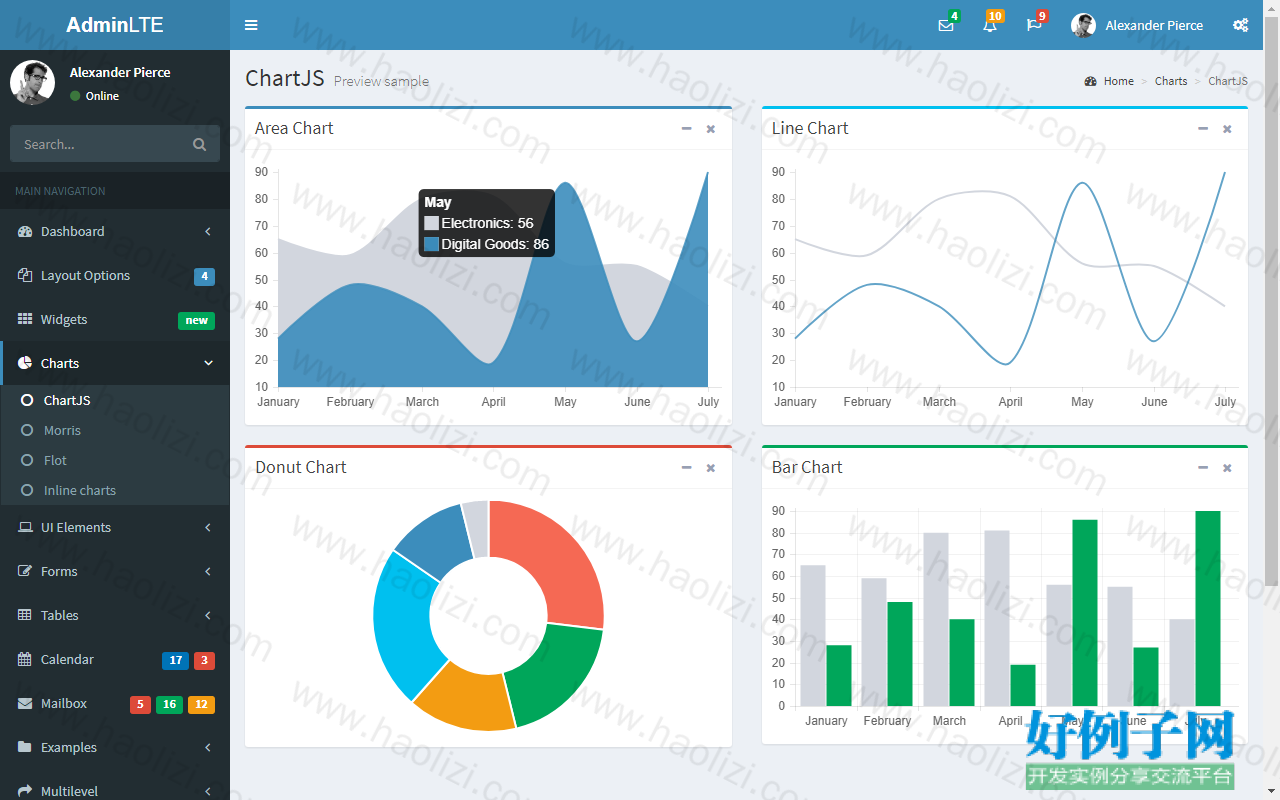Remove the Donut Chart box
The height and width of the screenshot is (800, 1280).
coord(711,468)
